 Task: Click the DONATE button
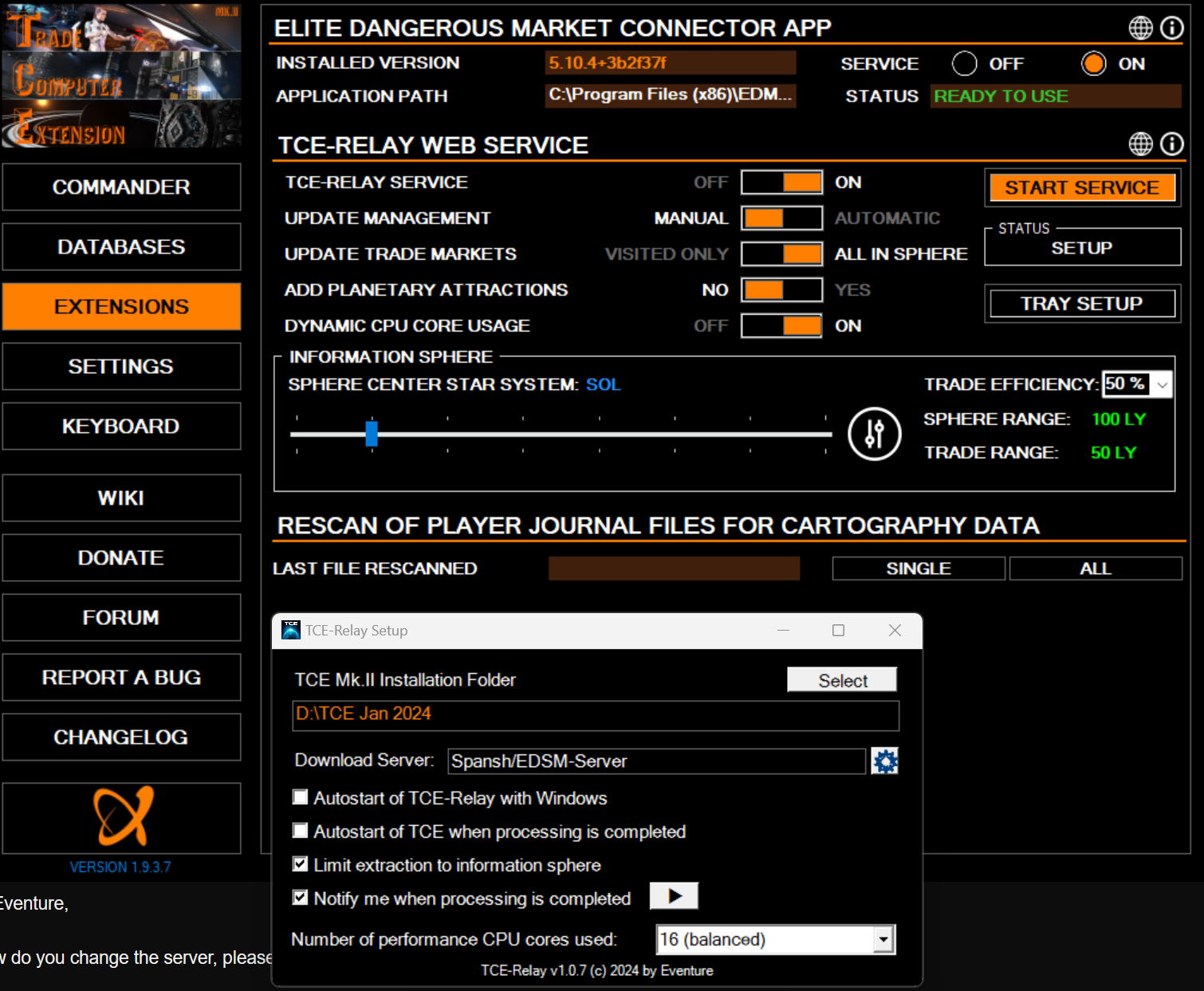pos(121,557)
